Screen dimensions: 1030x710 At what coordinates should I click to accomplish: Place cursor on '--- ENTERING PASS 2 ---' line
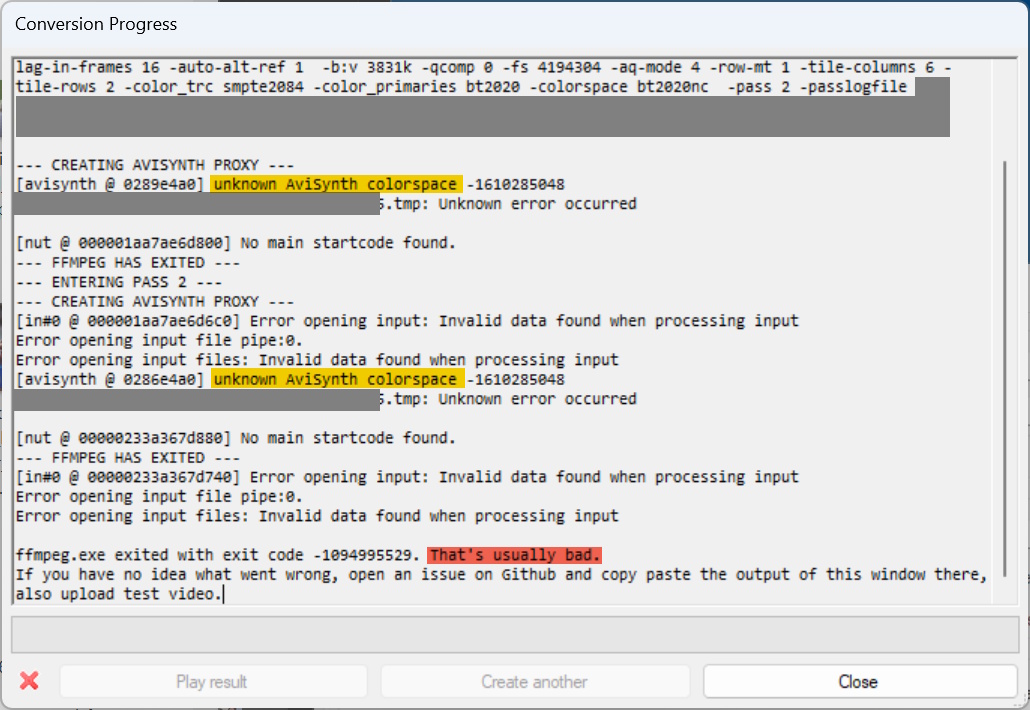point(119,282)
